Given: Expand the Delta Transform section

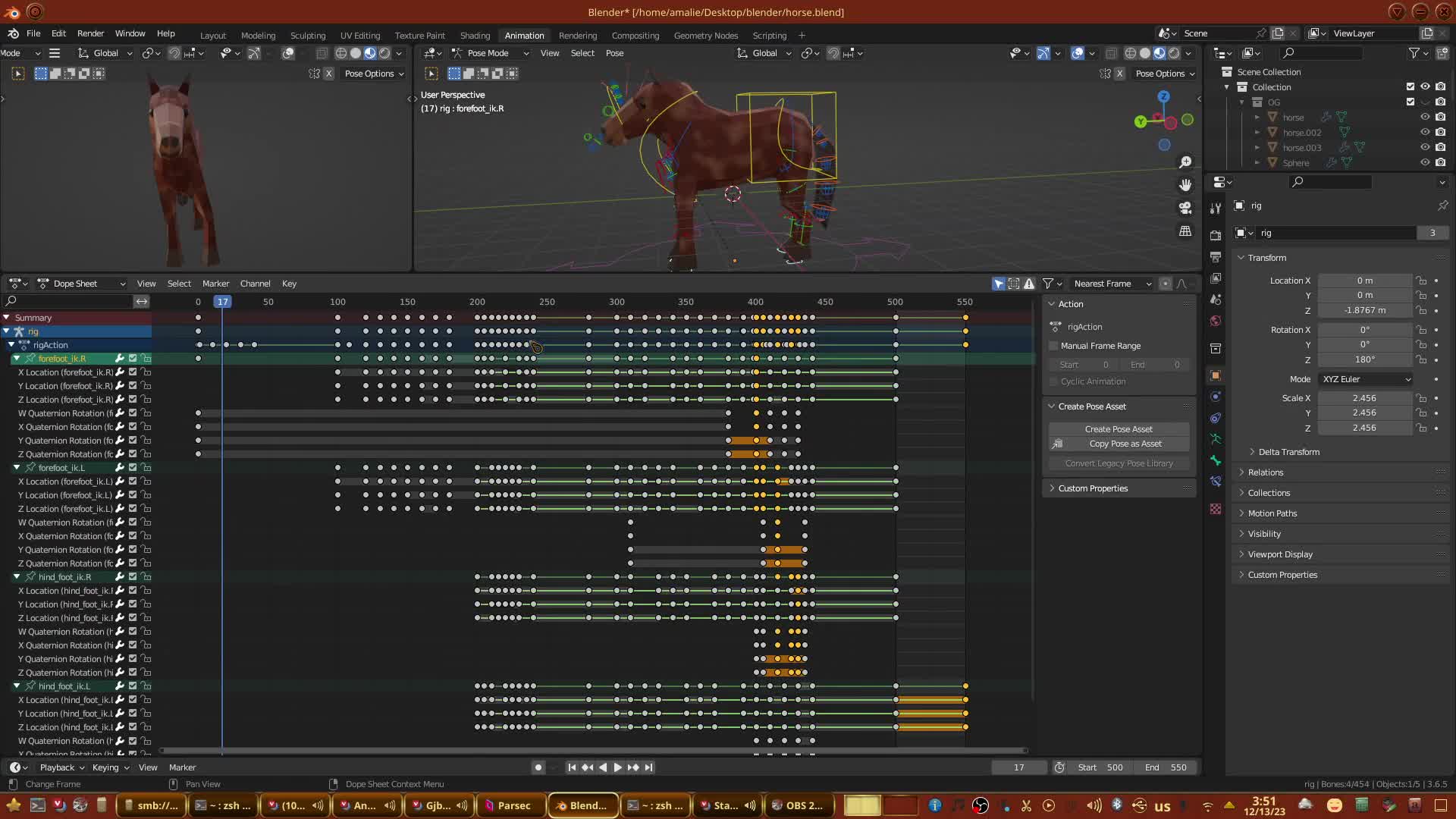Looking at the screenshot, I should point(1288,452).
